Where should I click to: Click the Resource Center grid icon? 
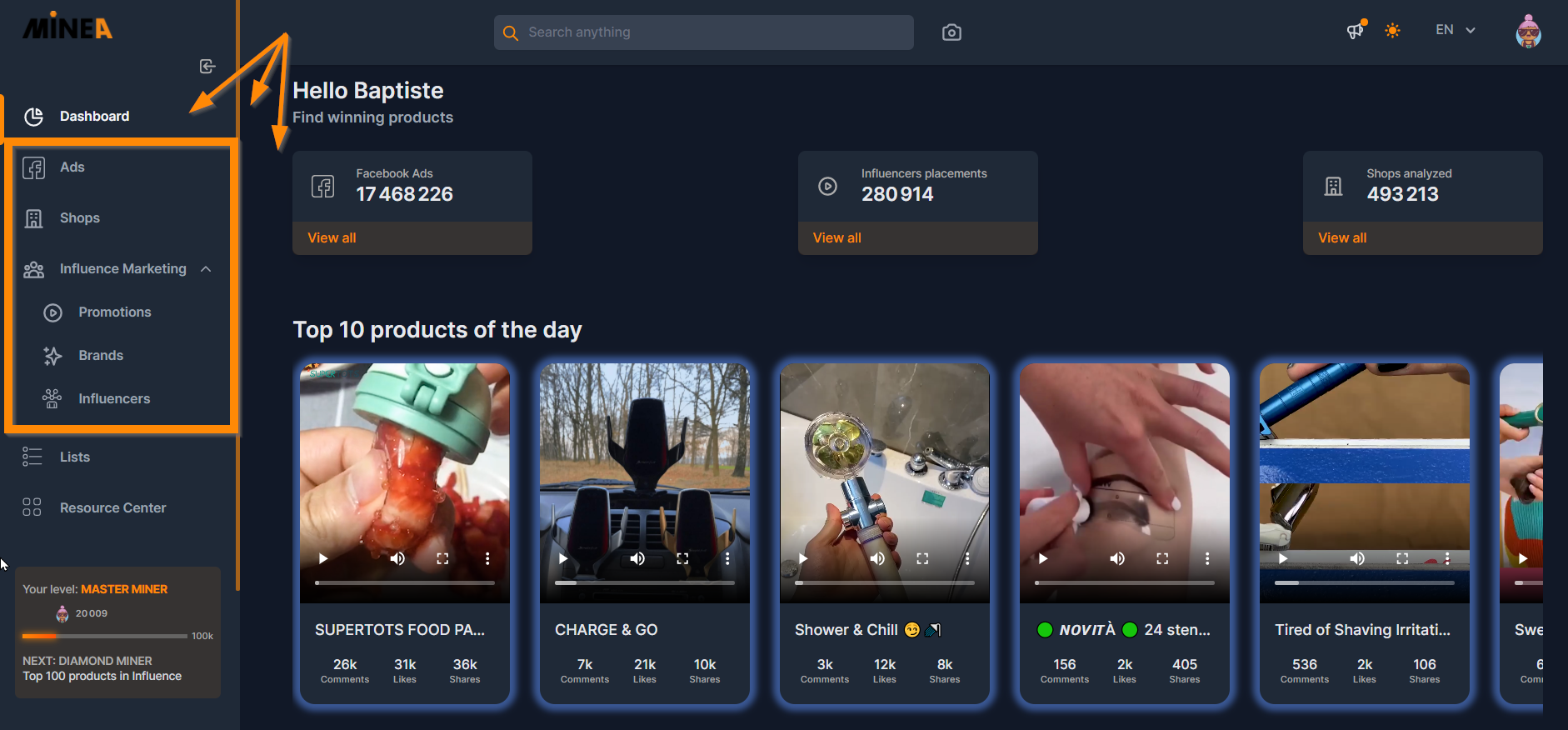pos(32,507)
